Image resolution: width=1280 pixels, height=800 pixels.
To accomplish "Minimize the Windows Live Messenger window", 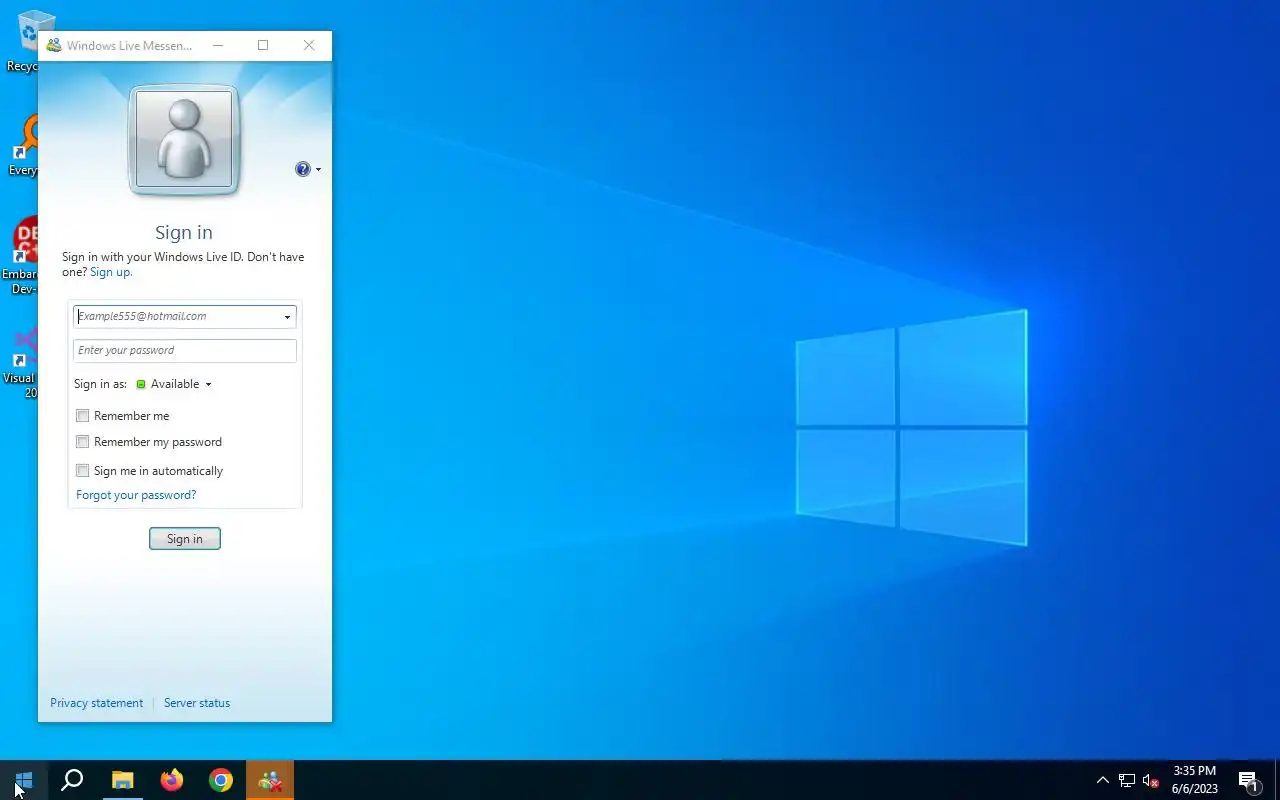I will [217, 45].
